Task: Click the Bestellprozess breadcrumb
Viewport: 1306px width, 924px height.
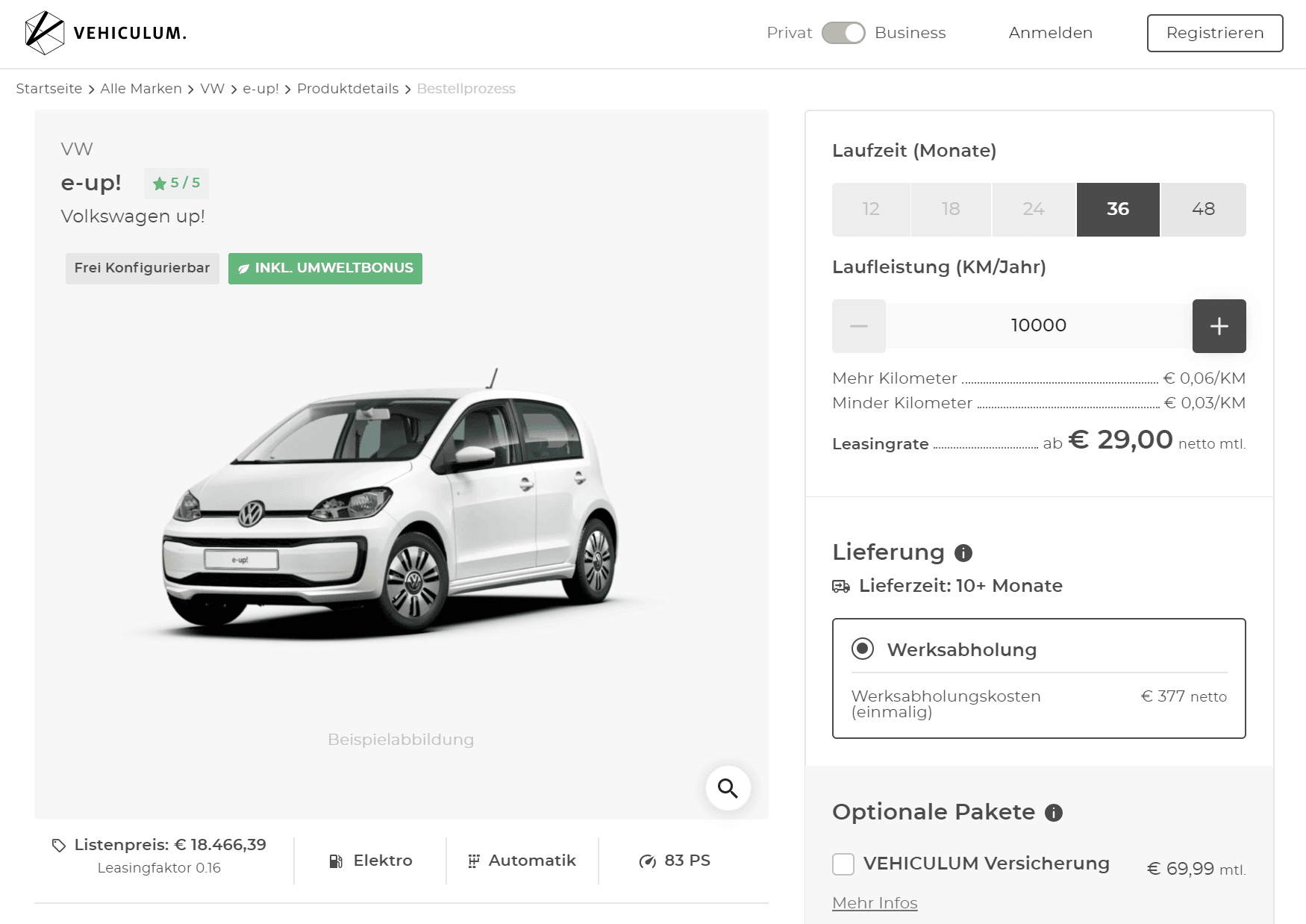Action: [x=466, y=89]
